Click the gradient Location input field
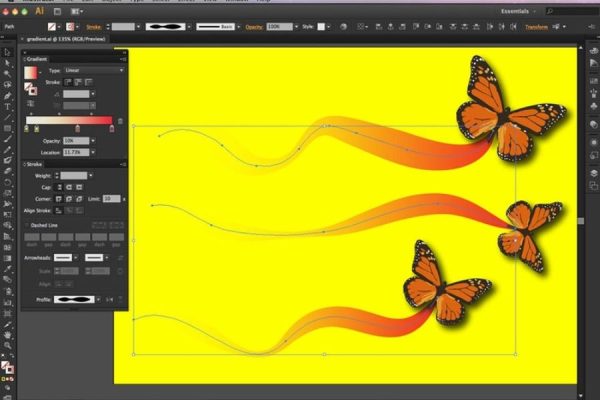 tap(78, 151)
